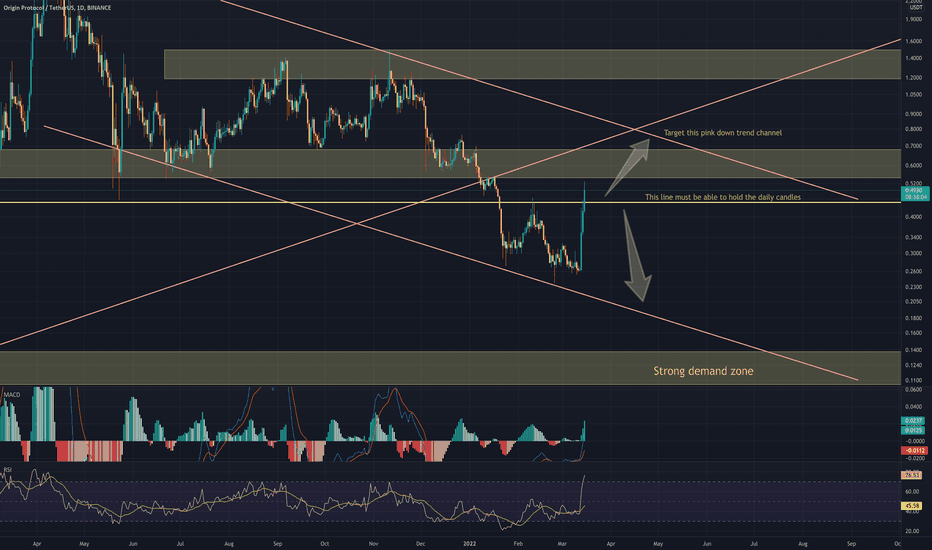Screen dimensions: 932x550
Task: Click the yellow RSI average tag 45.58
Action: 912,506
